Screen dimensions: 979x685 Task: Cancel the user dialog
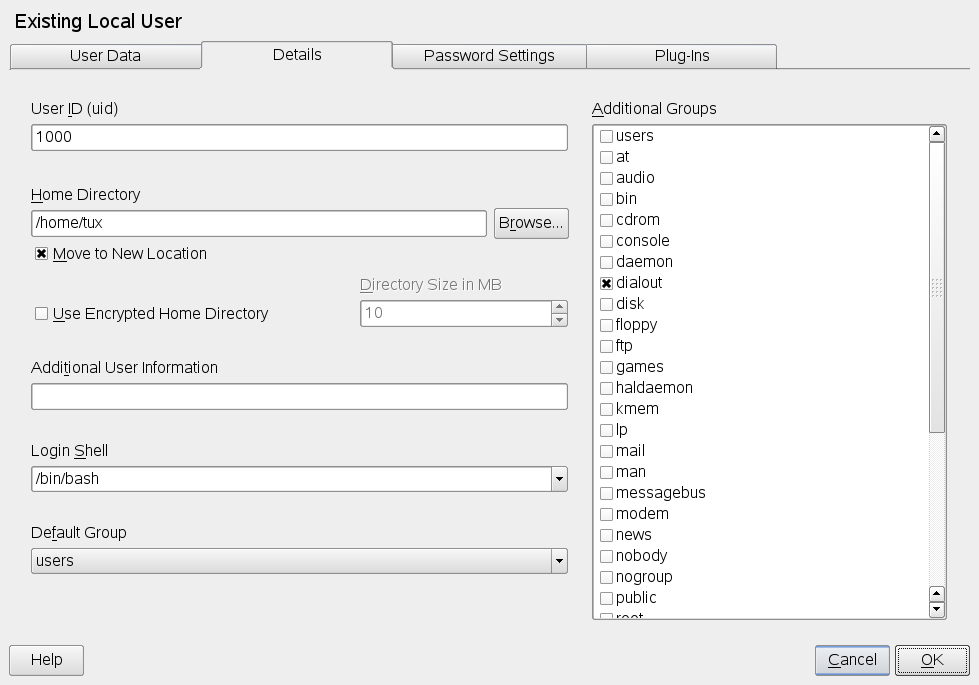[x=852, y=660]
